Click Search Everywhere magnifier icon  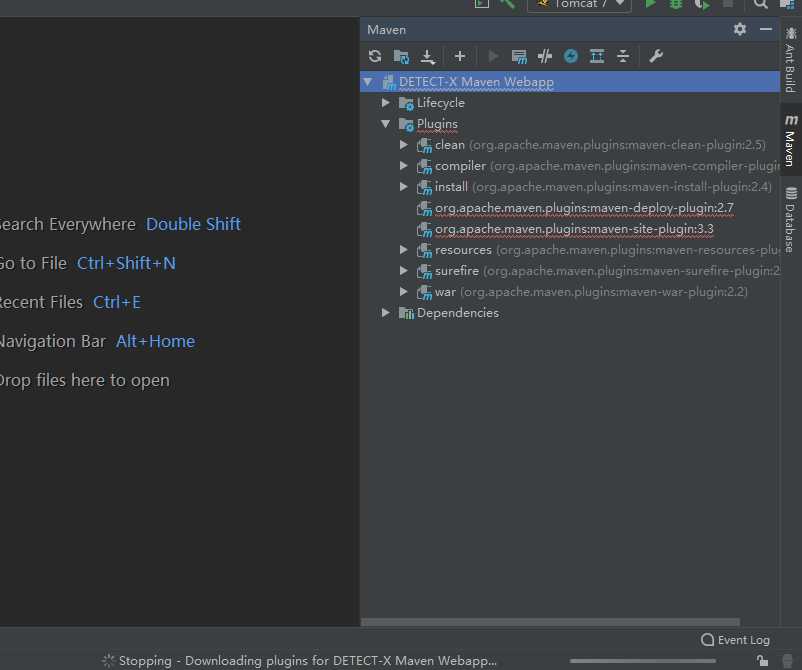click(x=761, y=4)
